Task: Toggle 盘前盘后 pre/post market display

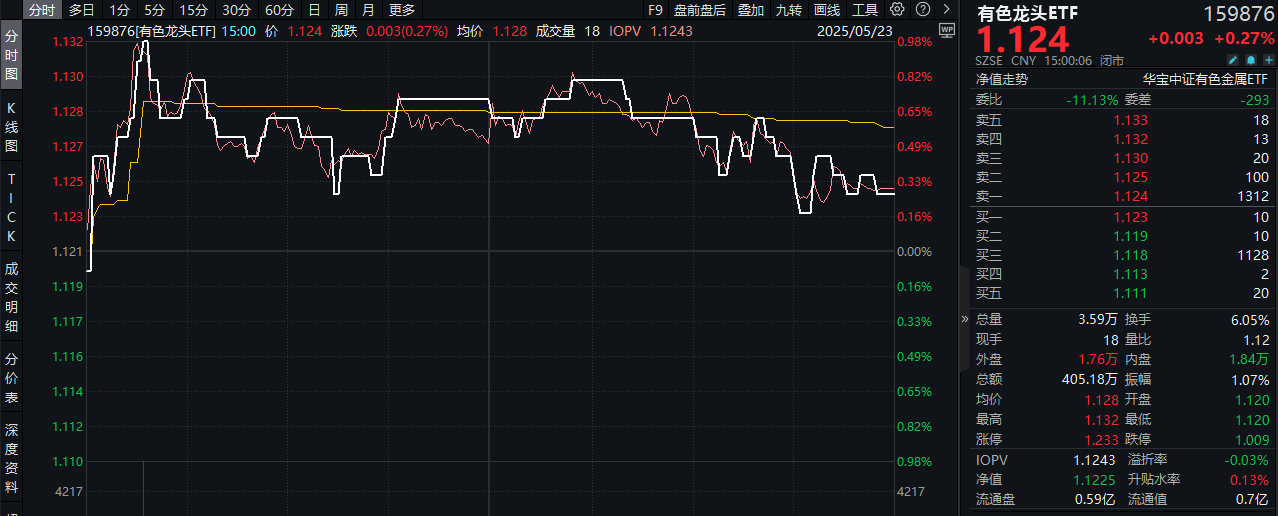Action: tap(699, 10)
